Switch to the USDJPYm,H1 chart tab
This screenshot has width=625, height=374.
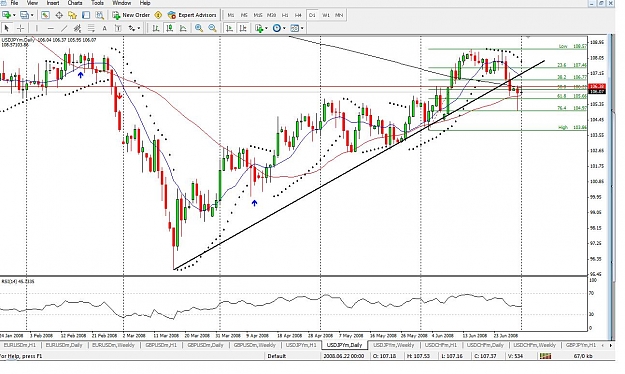301,345
